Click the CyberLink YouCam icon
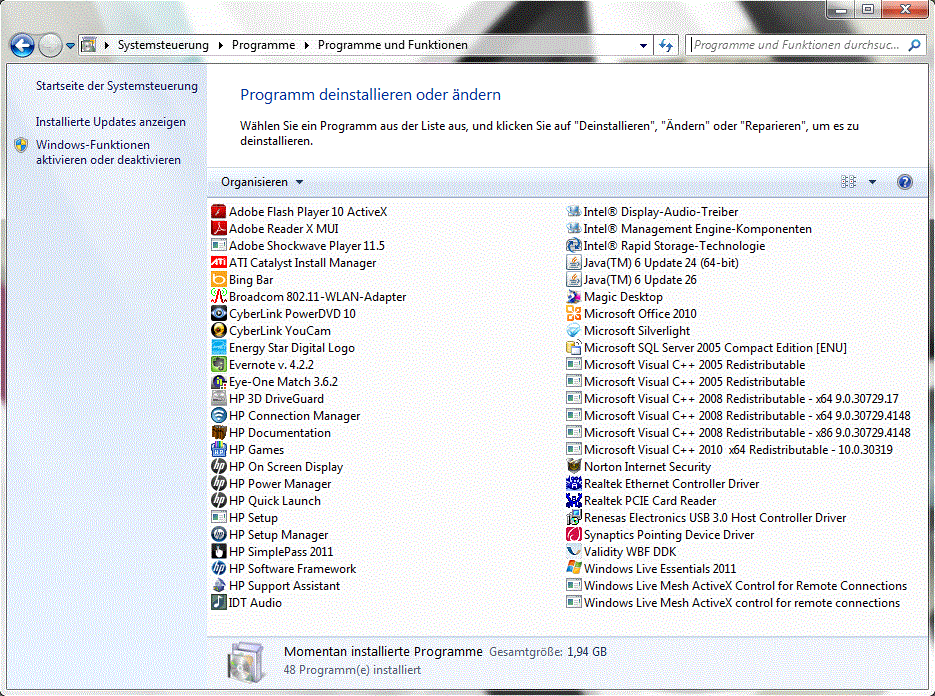The height and width of the screenshot is (696, 935). (x=219, y=330)
